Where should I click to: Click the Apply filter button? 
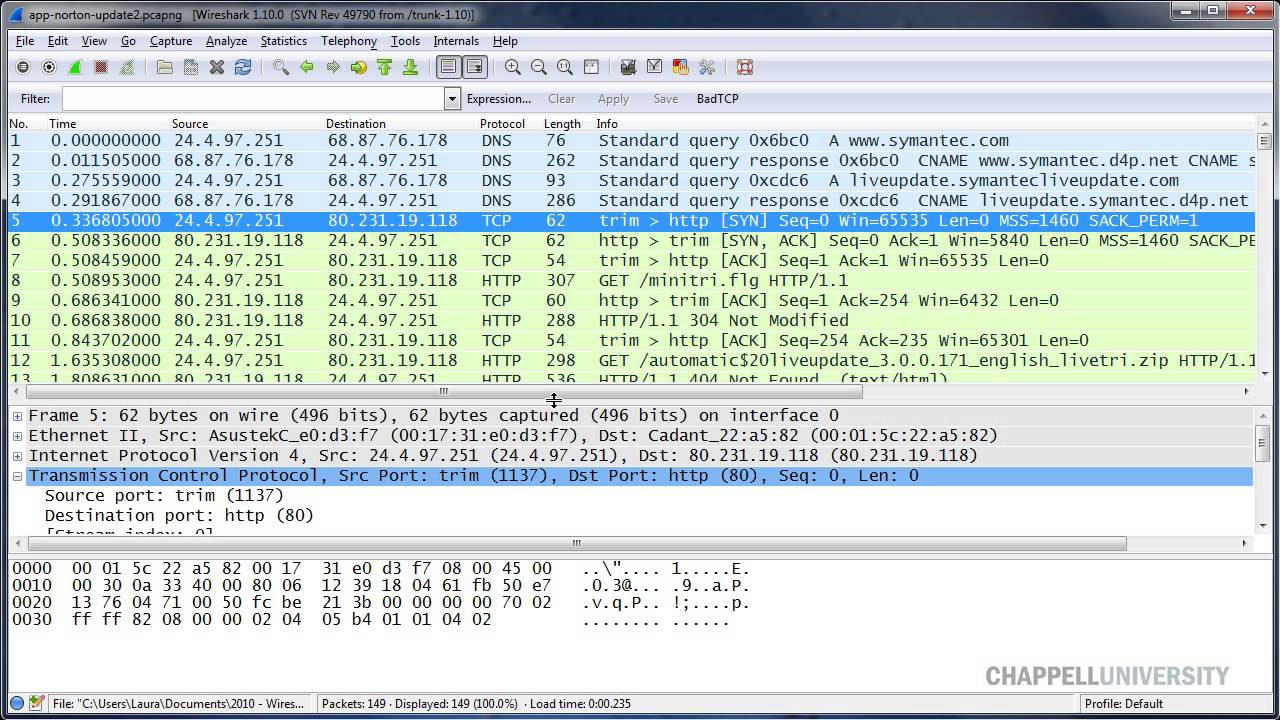[613, 99]
